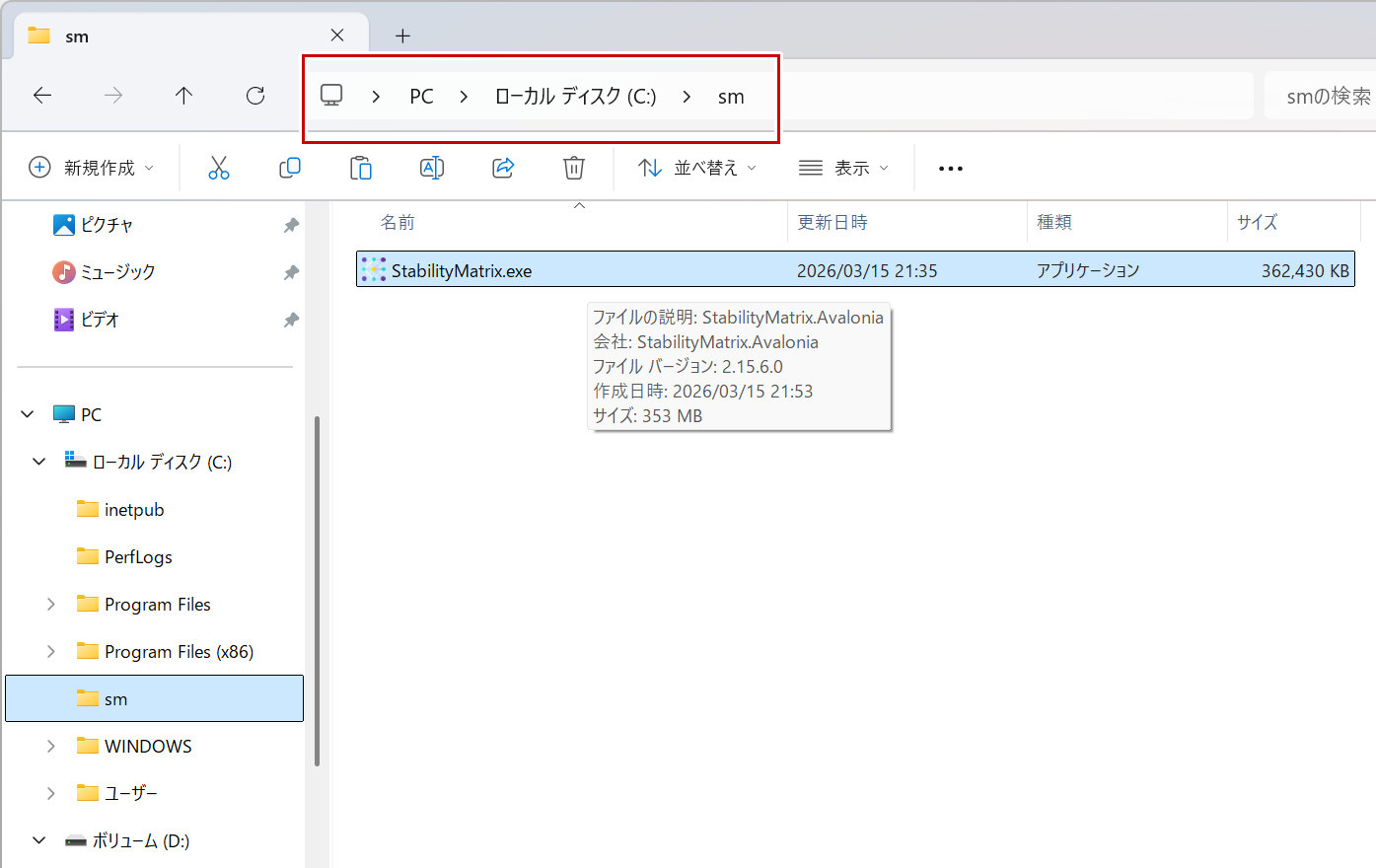
Task: Go up one folder level
Action: [183, 96]
